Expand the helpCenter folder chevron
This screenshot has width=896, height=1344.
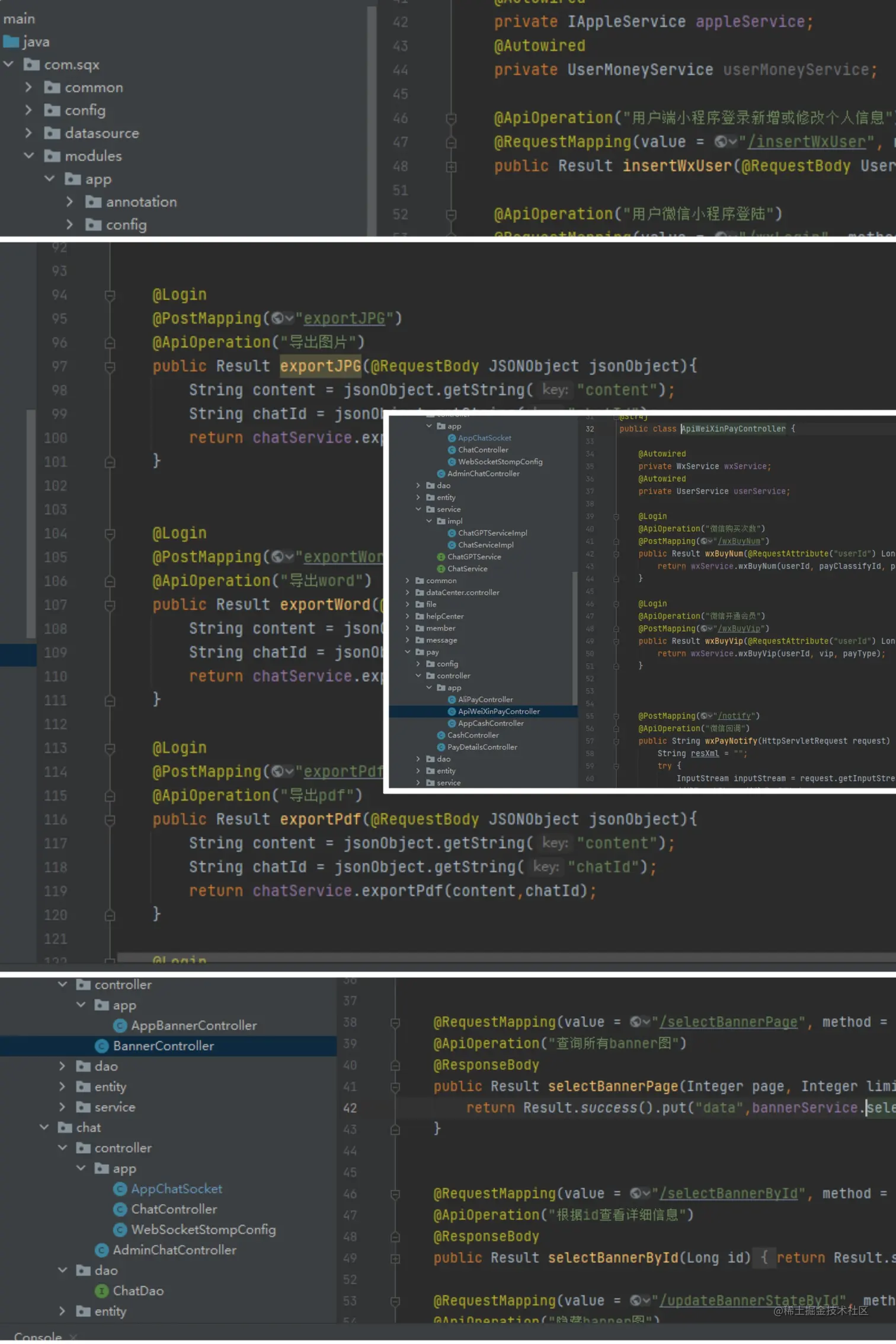(408, 617)
